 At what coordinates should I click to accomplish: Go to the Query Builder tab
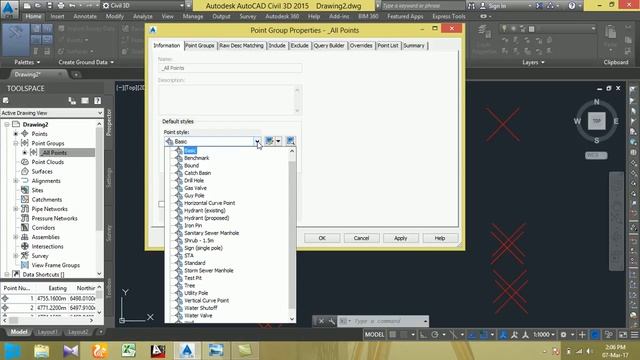pos(329,46)
